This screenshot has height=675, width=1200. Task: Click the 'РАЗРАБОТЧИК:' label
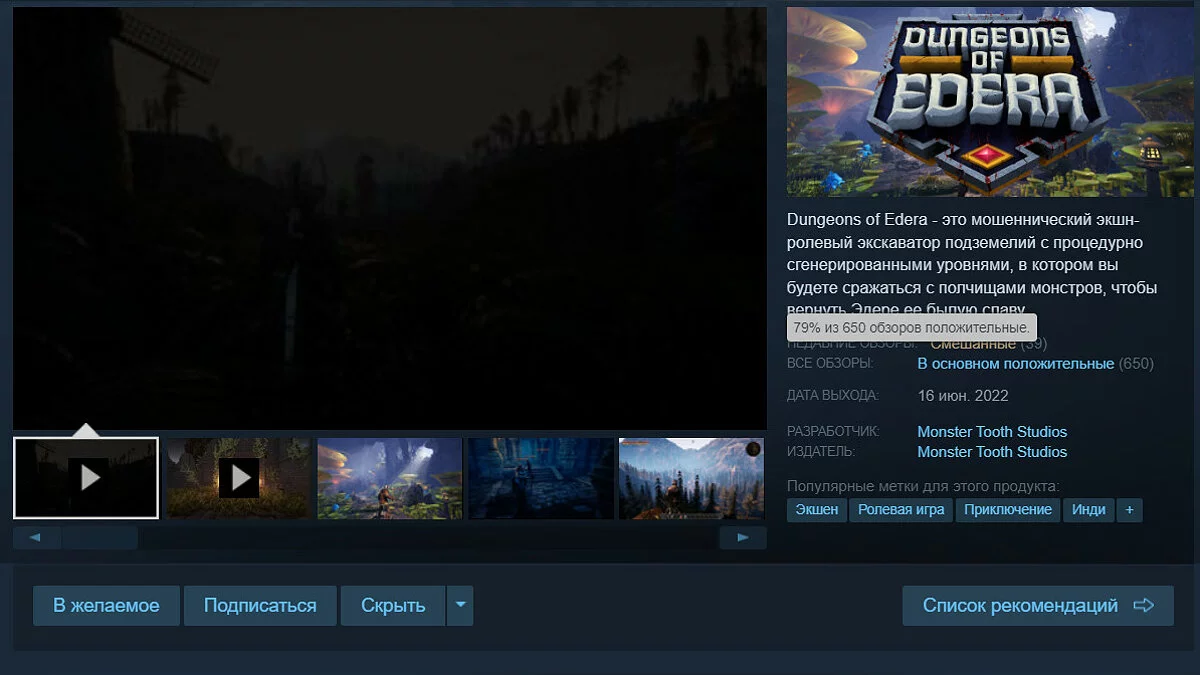[833, 432]
